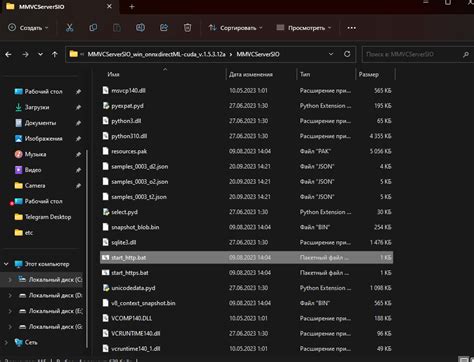Open a new tab with plus button
Image resolution: width=474 pixels, height=362 pixels.
click(132, 7)
